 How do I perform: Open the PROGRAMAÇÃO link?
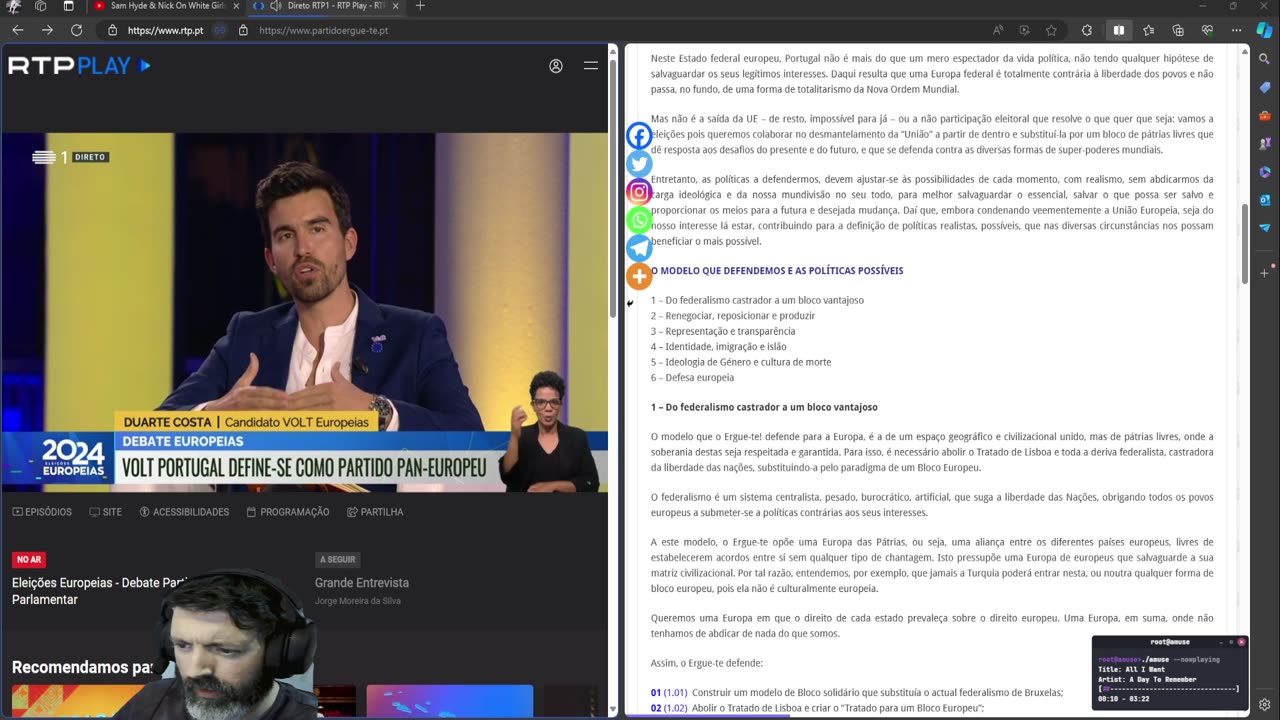coord(287,512)
